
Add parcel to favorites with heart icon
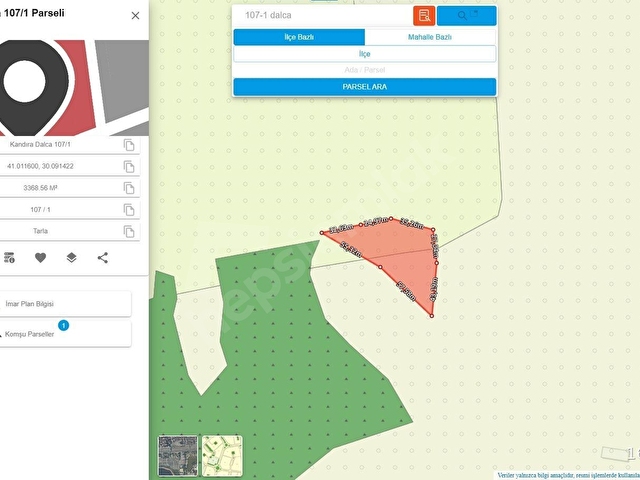40,258
